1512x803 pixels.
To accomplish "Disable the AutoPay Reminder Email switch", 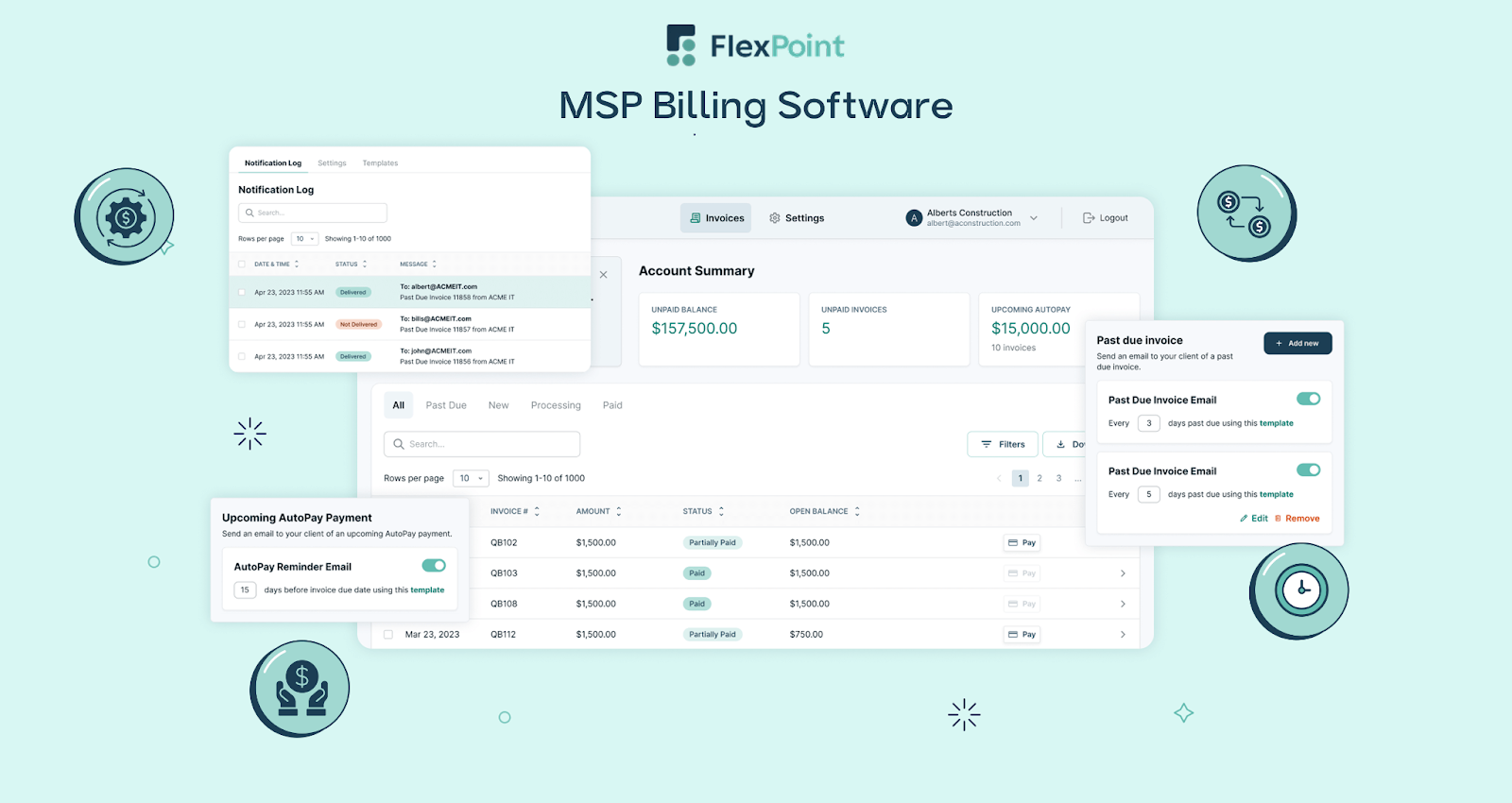I will (x=434, y=565).
